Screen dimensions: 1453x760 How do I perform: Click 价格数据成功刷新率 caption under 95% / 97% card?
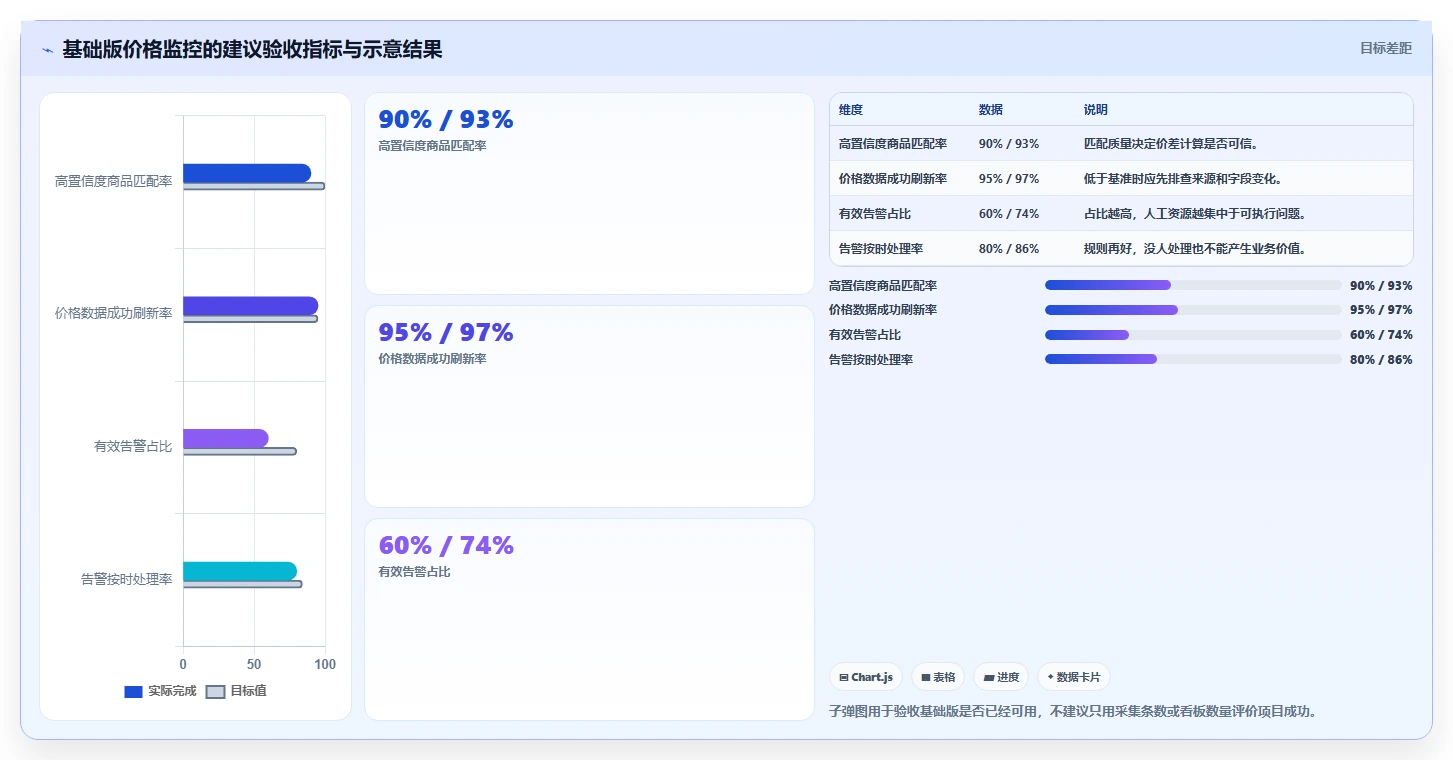[x=432, y=359]
